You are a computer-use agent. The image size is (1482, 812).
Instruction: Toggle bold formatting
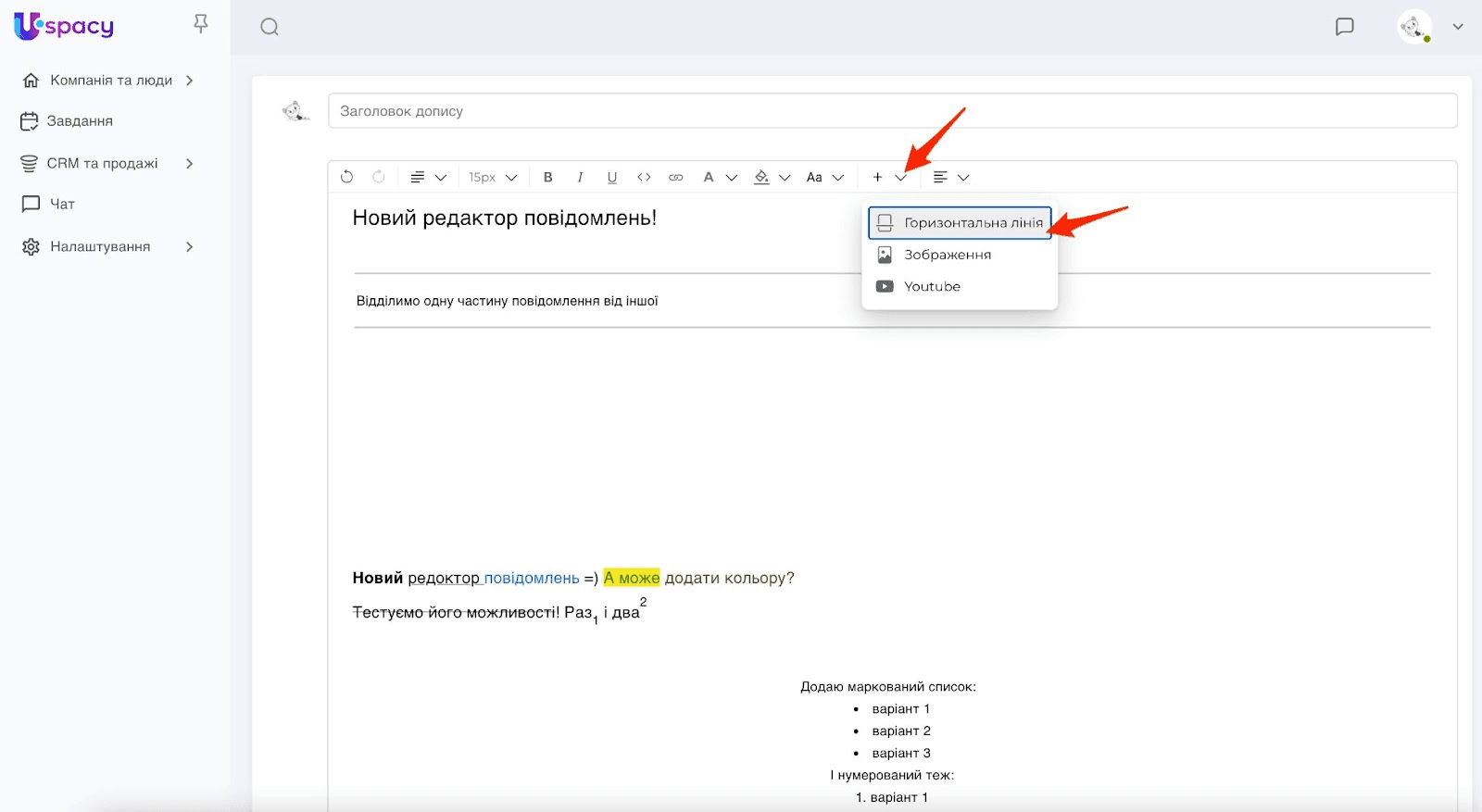548,177
